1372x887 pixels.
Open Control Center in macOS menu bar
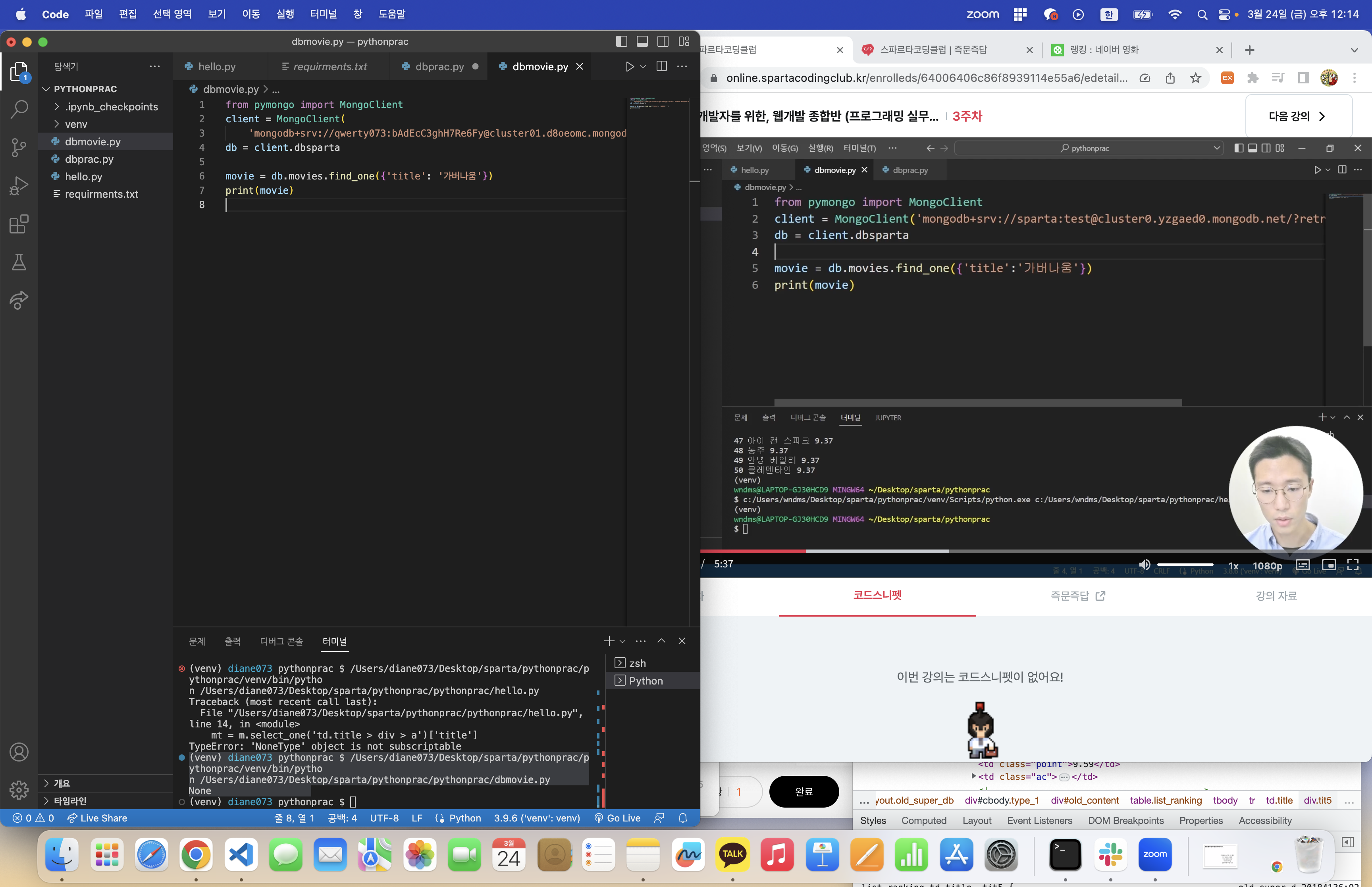(x=1224, y=14)
